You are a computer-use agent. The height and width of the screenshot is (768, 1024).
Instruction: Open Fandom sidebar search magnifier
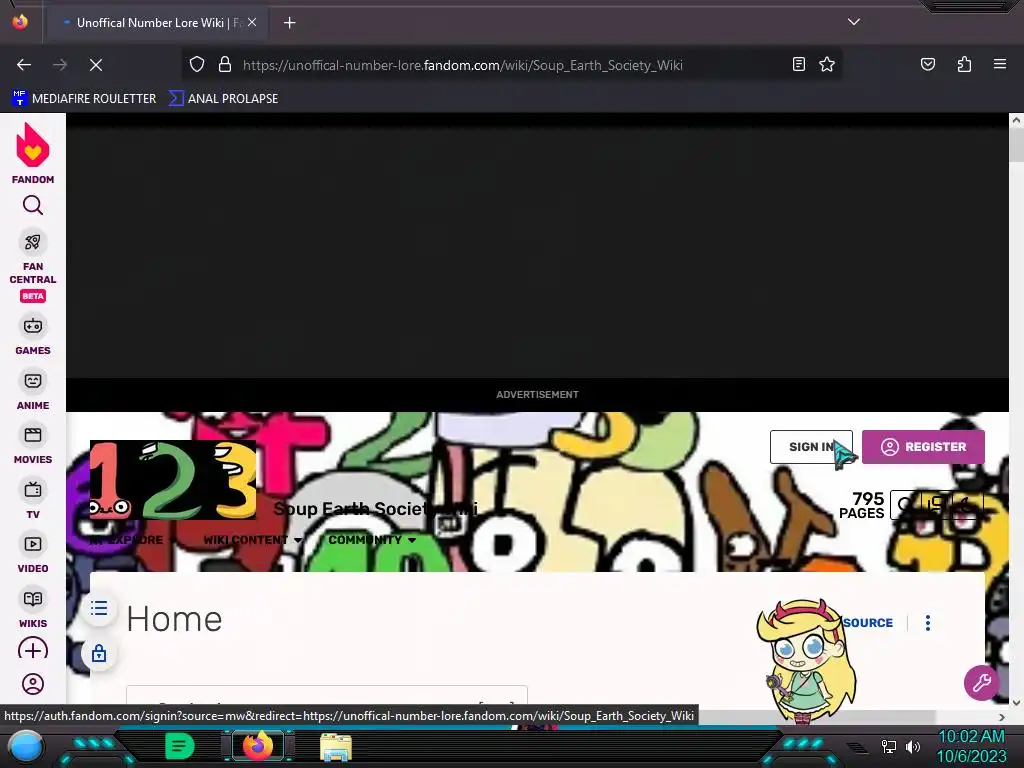click(x=33, y=206)
